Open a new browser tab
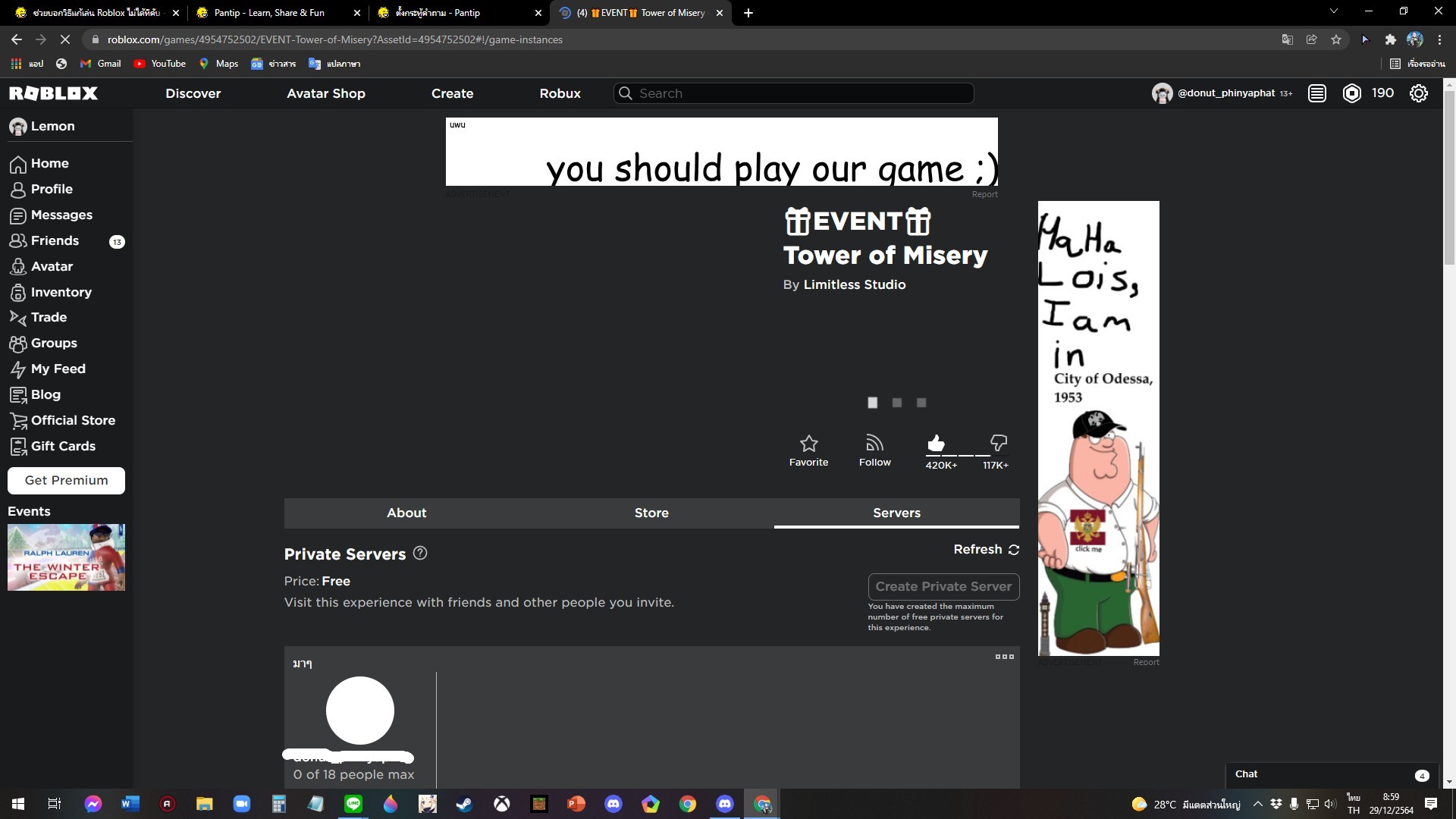Screen dimensions: 1456x819 click(748, 13)
